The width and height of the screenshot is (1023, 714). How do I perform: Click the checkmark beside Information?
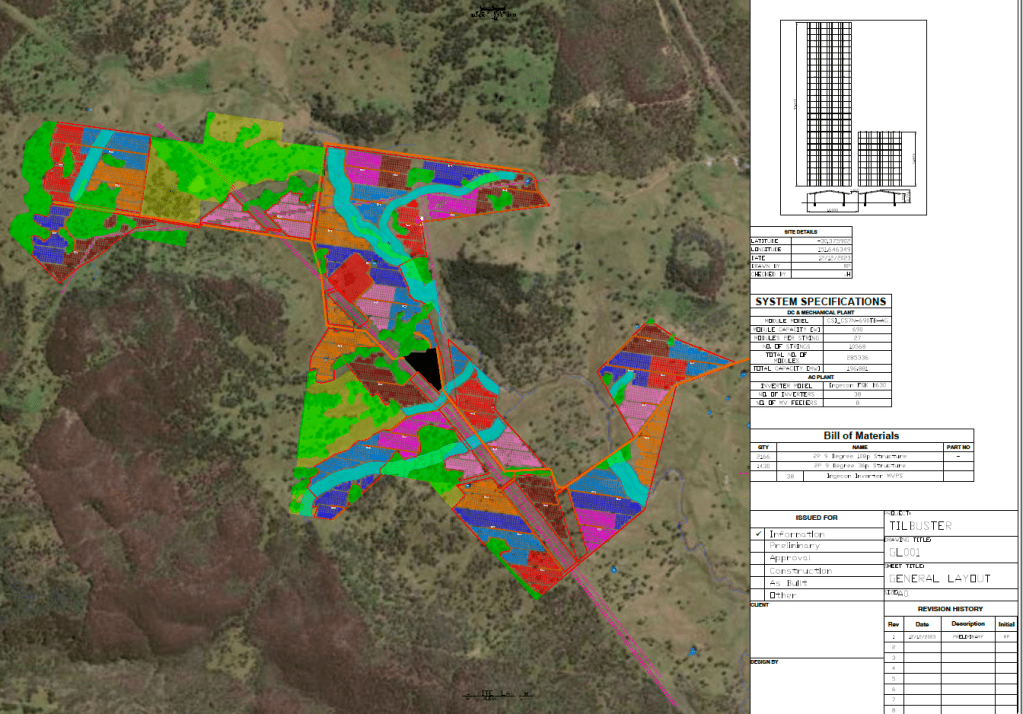click(759, 534)
